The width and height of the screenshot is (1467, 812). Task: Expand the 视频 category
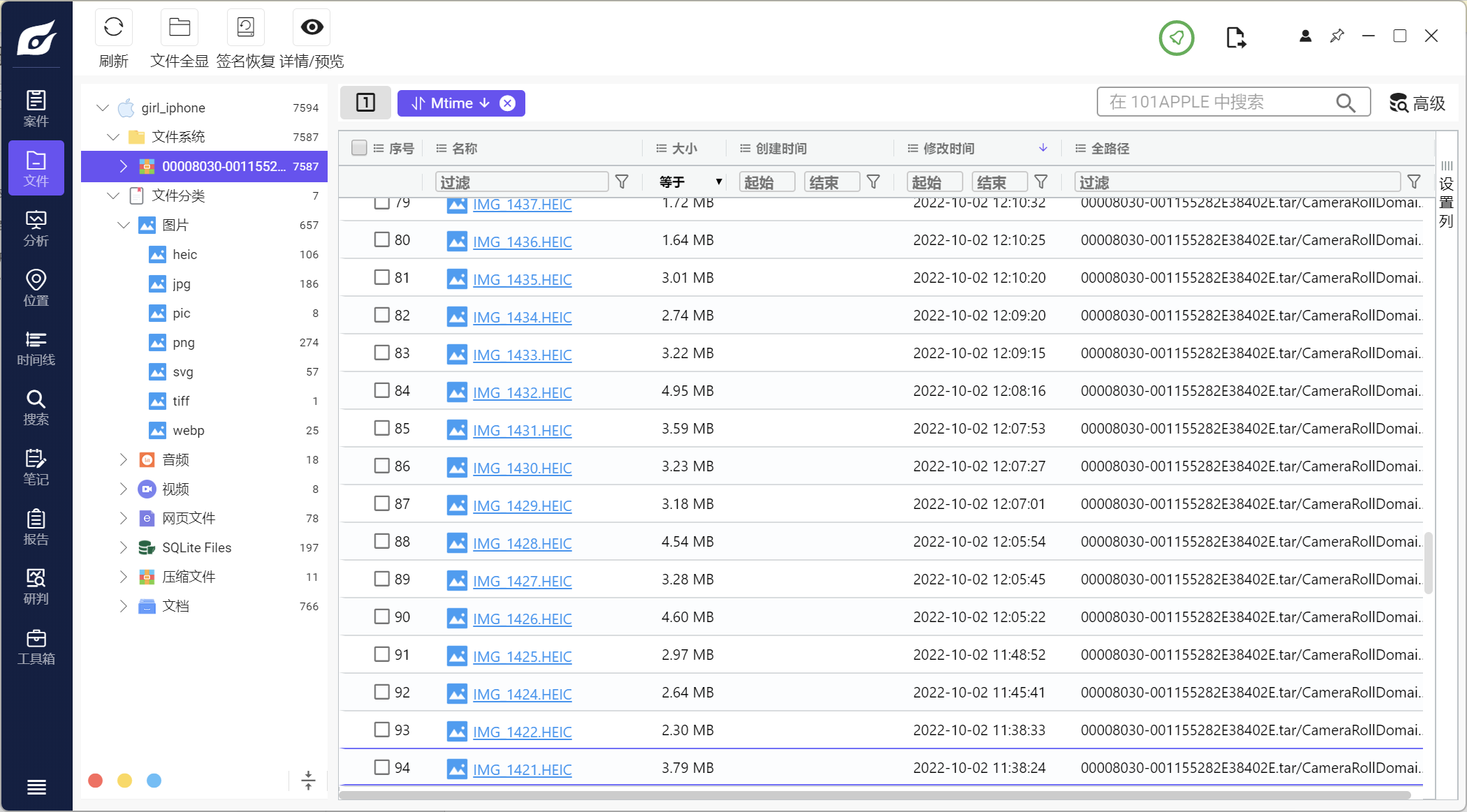point(124,489)
